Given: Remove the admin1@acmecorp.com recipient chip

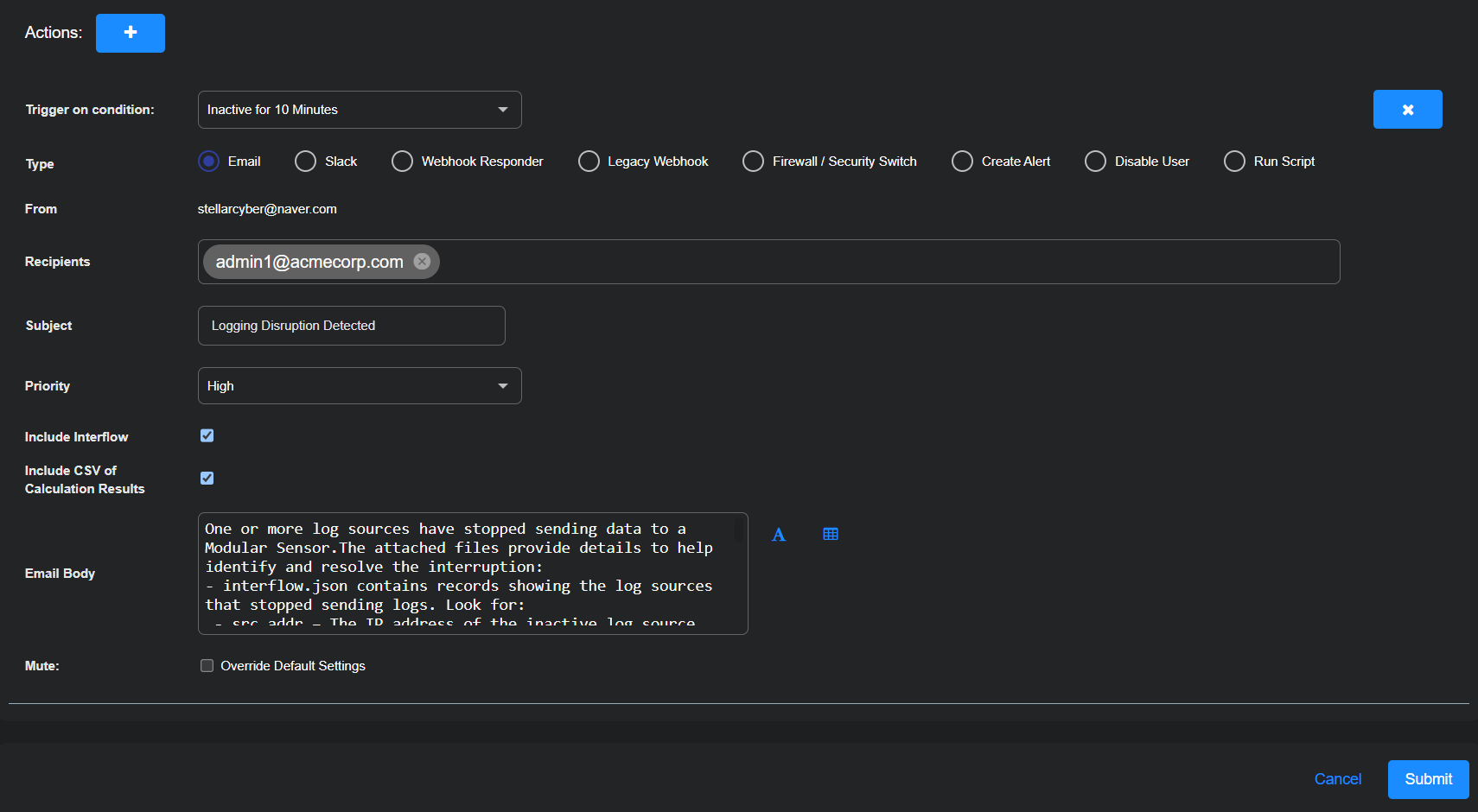Looking at the screenshot, I should tap(422, 261).
